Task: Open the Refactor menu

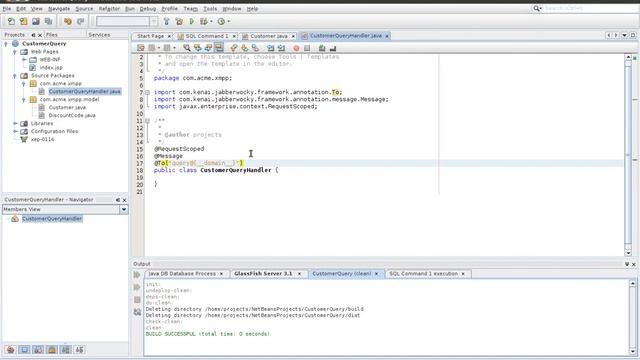Action: pos(109,9)
